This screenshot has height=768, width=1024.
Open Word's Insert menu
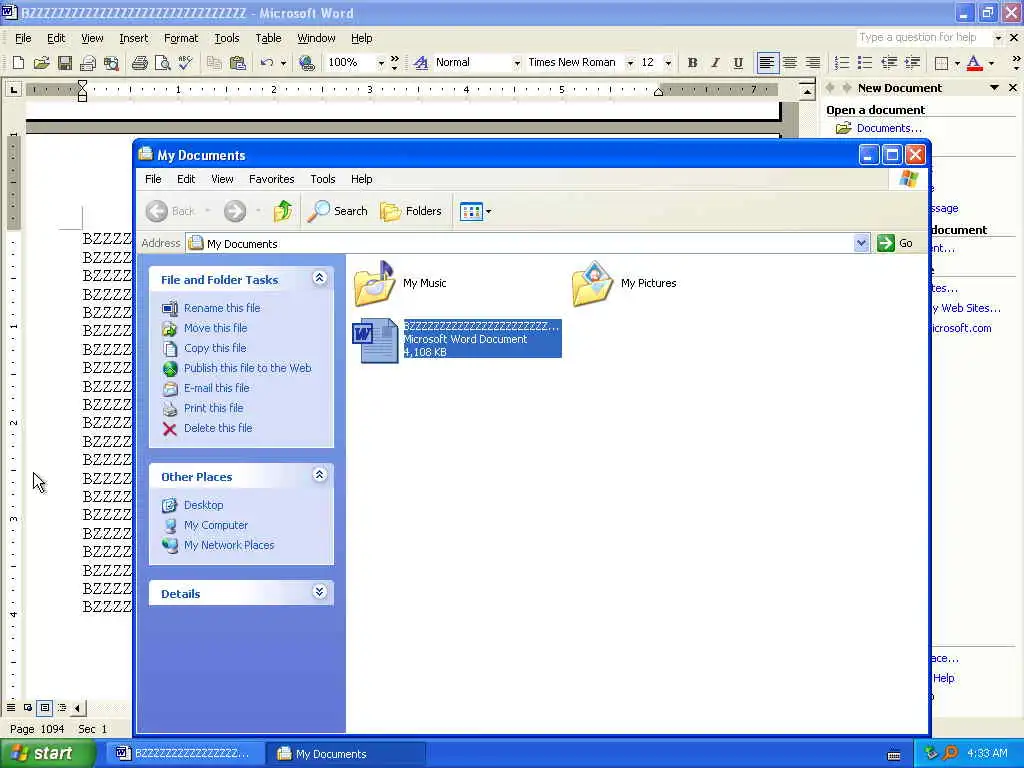[x=133, y=38]
